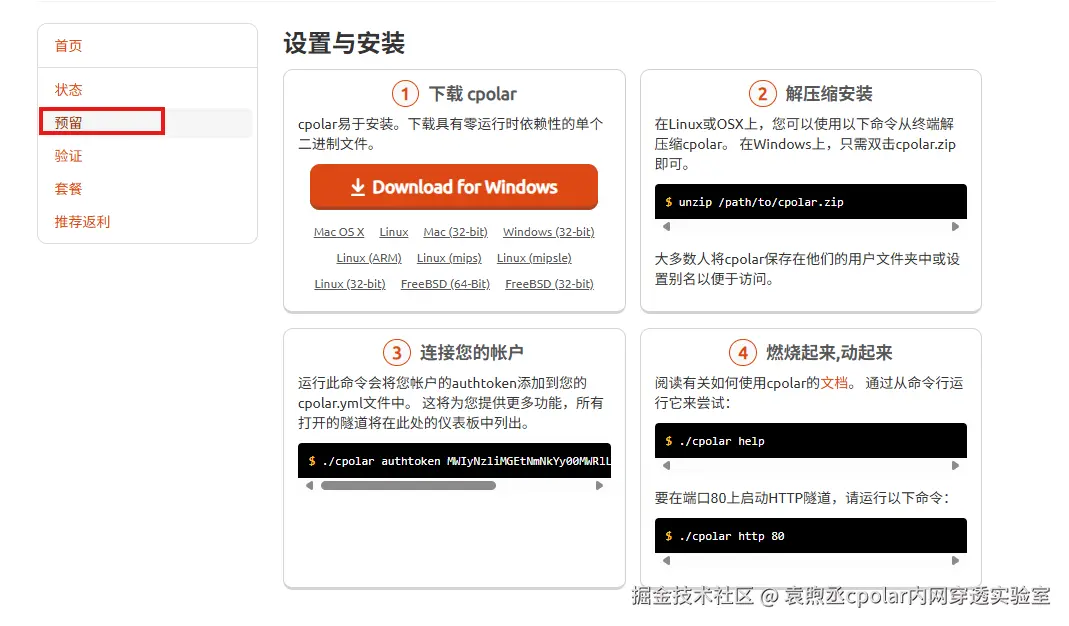Open the Linux (mips) download link
This screenshot has height=626, width=1069.
pyautogui.click(x=449, y=258)
